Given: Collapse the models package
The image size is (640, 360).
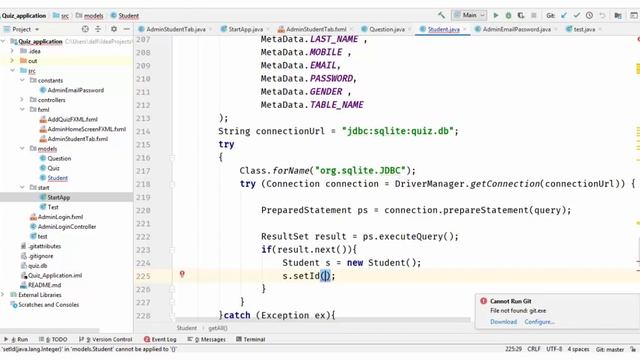Looking at the screenshot, I should (22, 149).
